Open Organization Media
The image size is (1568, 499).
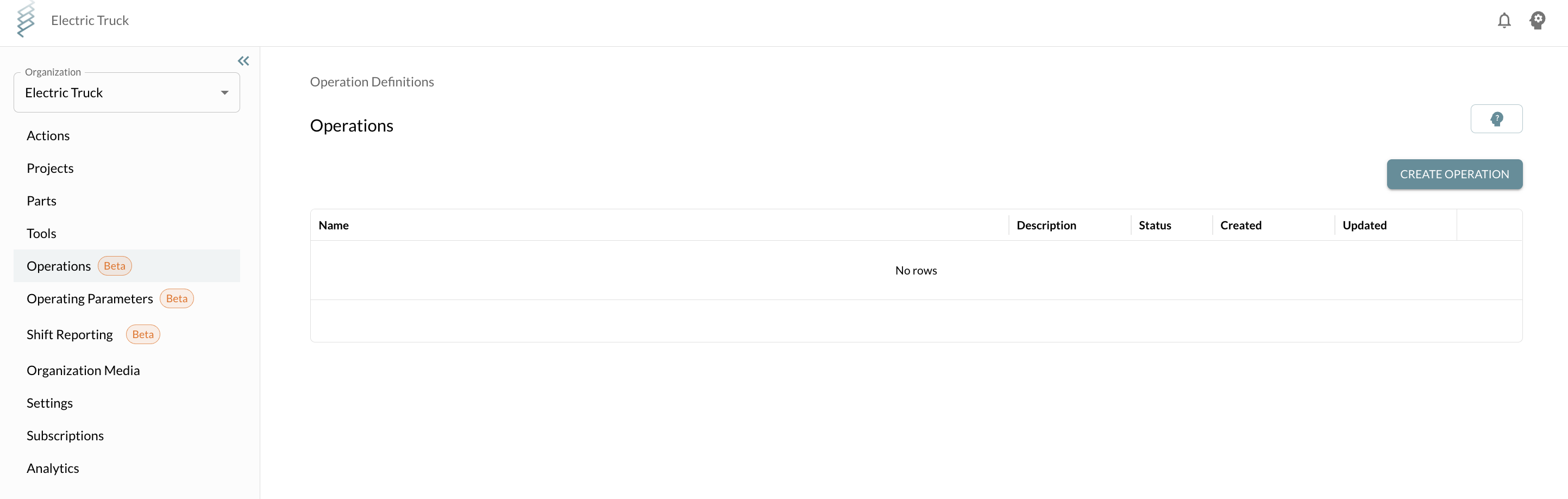click(83, 370)
